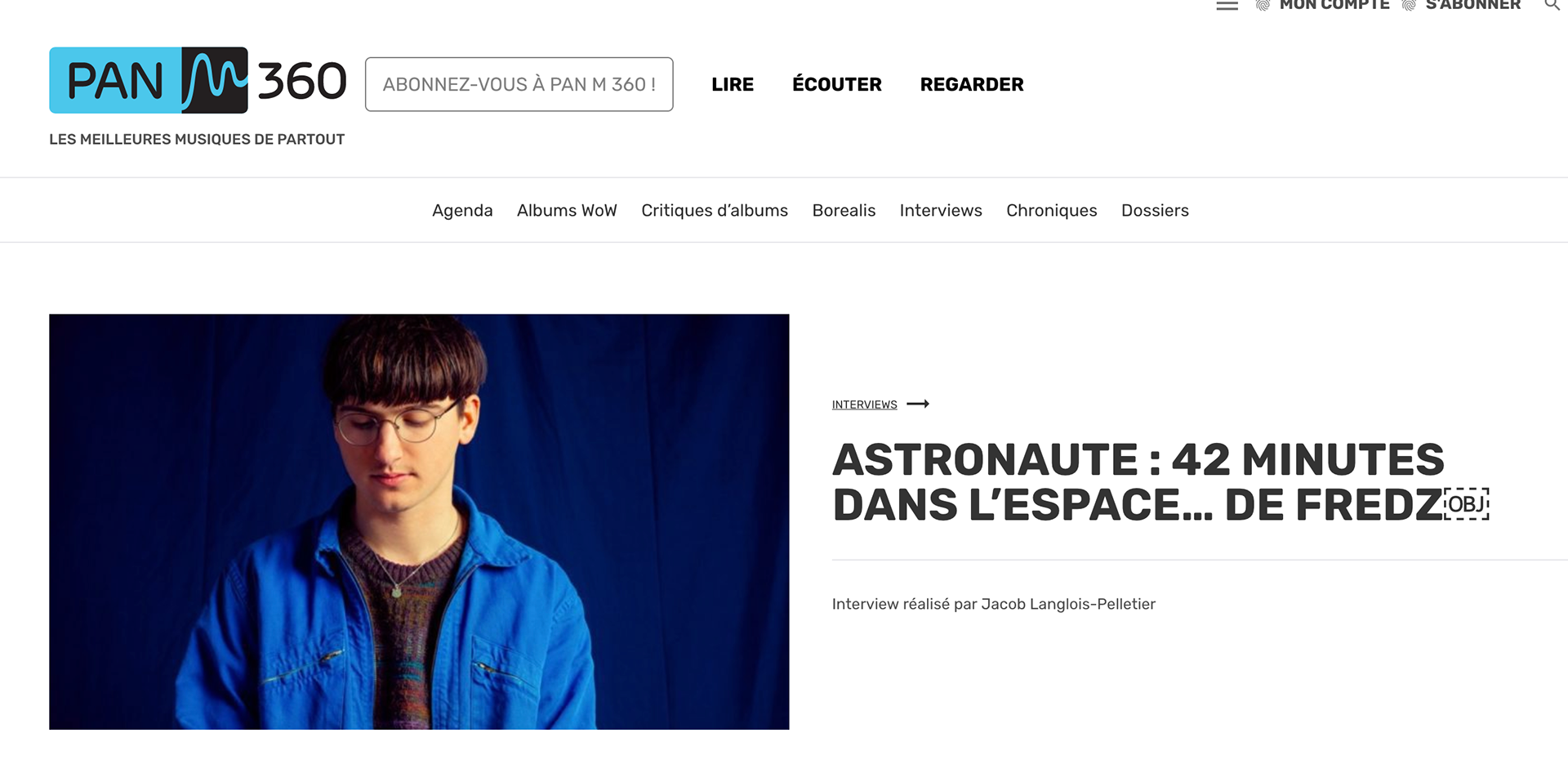Viewport: 1568px width, 760px height.
Task: Open the Fredz article photo
Action: click(x=419, y=521)
